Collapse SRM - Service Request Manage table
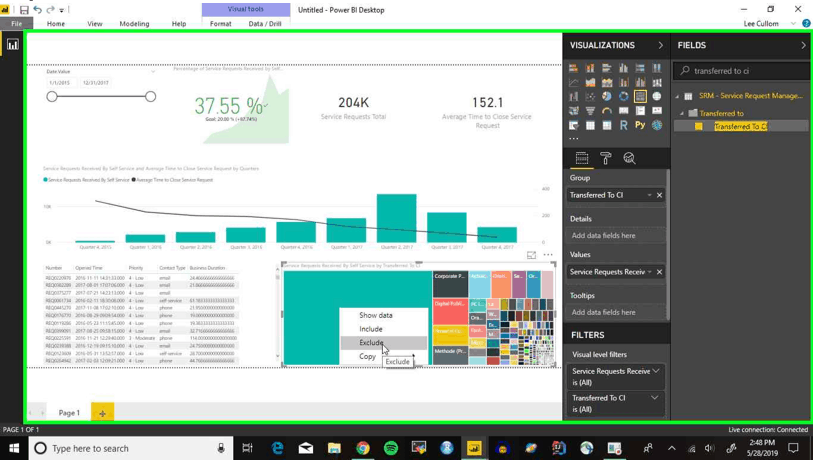This screenshot has width=816, height=461. click(677, 96)
